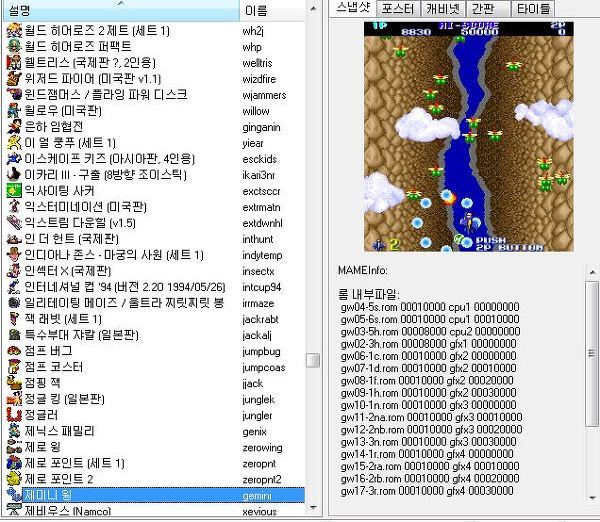The image size is (600, 522).
Task: Click the irrmaze game icon
Action: pyautogui.click(x=14, y=303)
